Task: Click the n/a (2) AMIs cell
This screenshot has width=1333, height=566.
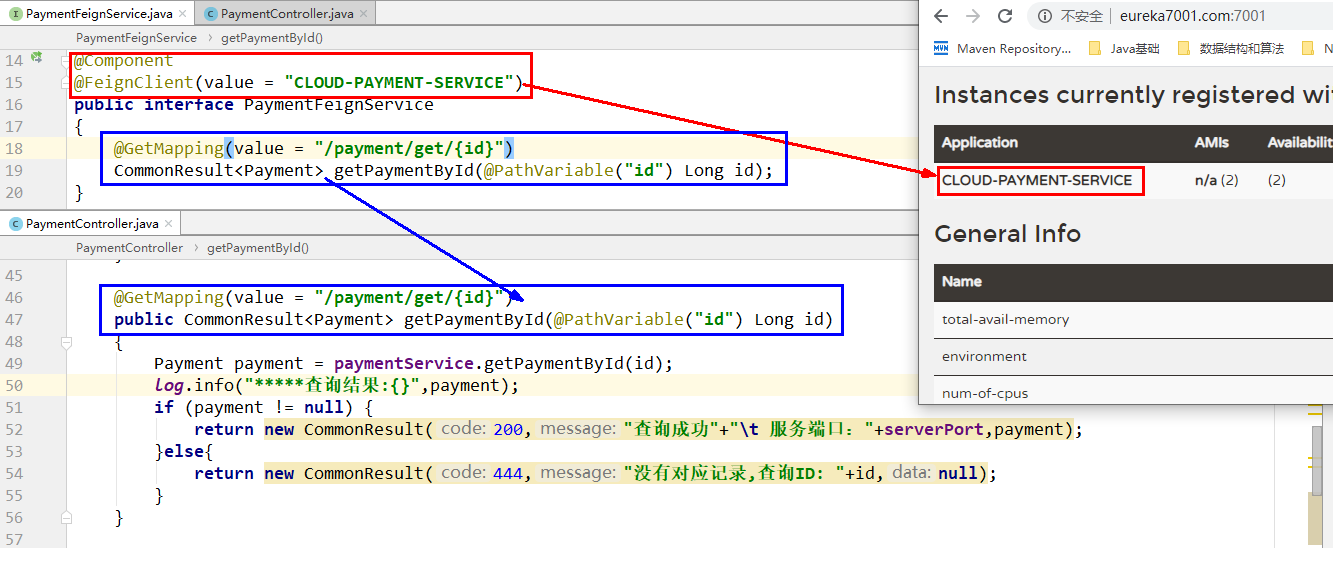Action: tap(1216, 181)
